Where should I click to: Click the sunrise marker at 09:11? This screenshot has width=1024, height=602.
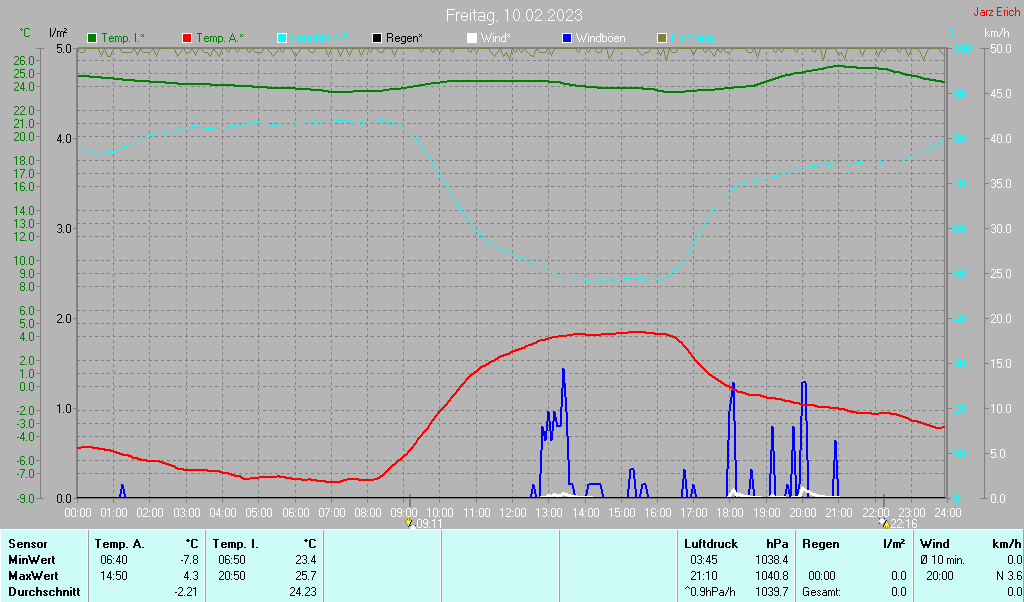(x=409, y=523)
